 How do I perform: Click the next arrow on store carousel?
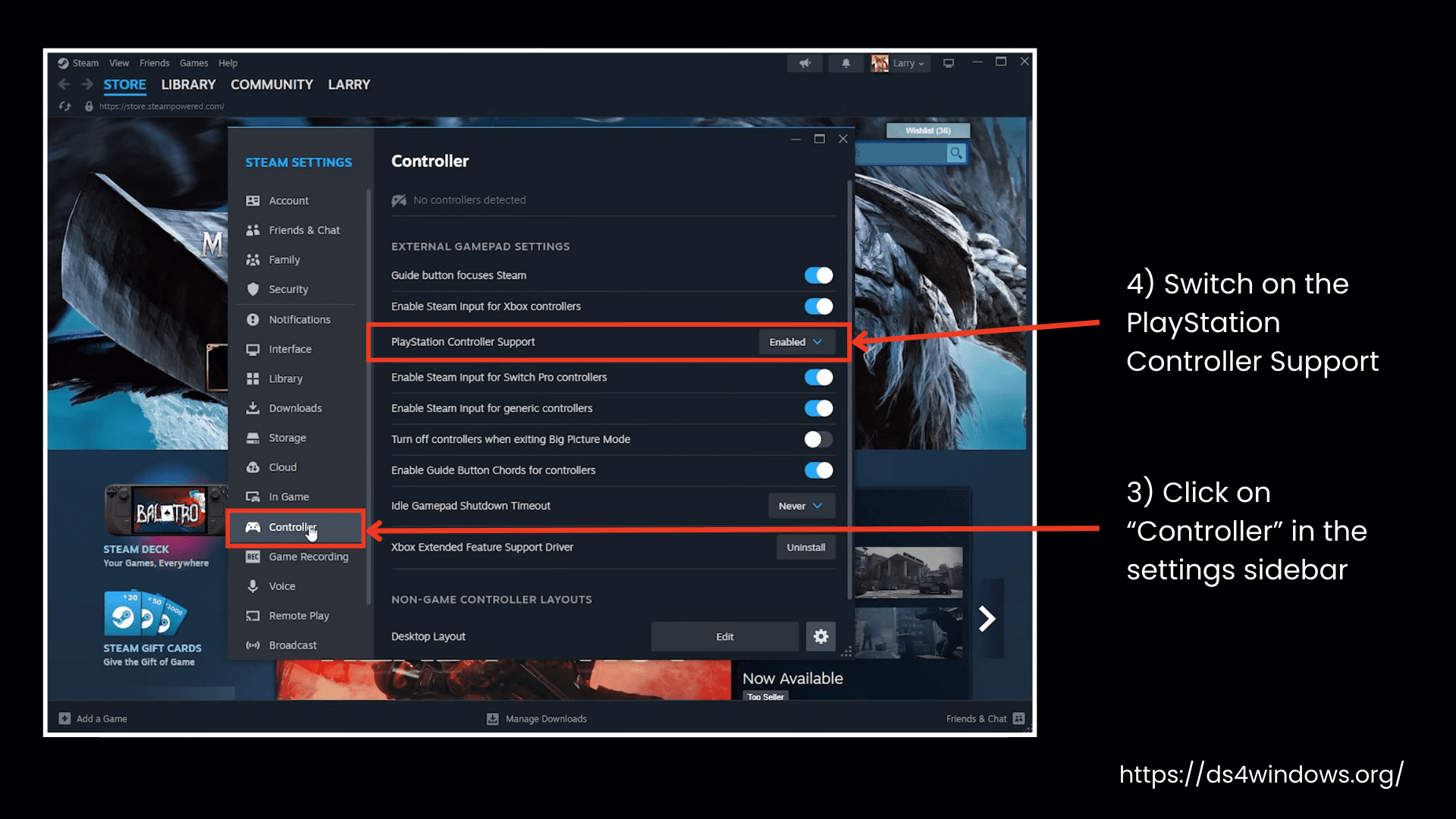pos(987,619)
